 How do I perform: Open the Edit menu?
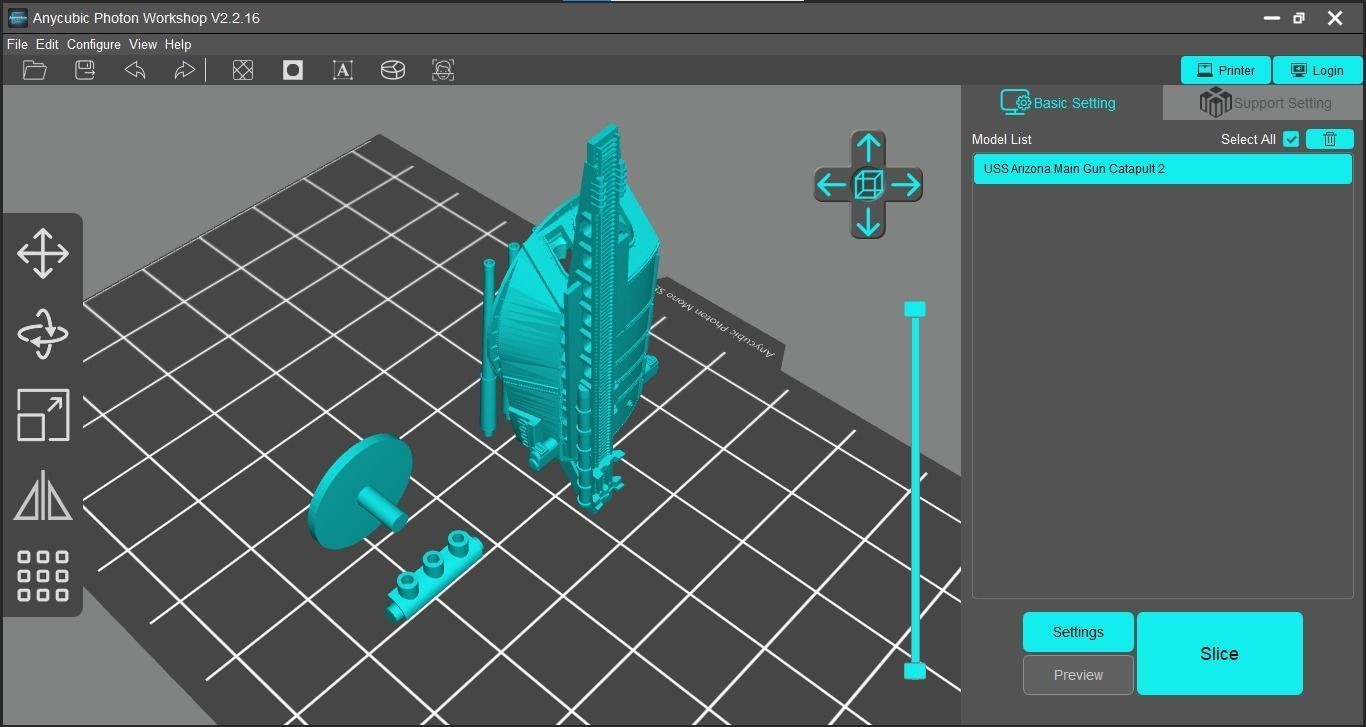pos(47,45)
